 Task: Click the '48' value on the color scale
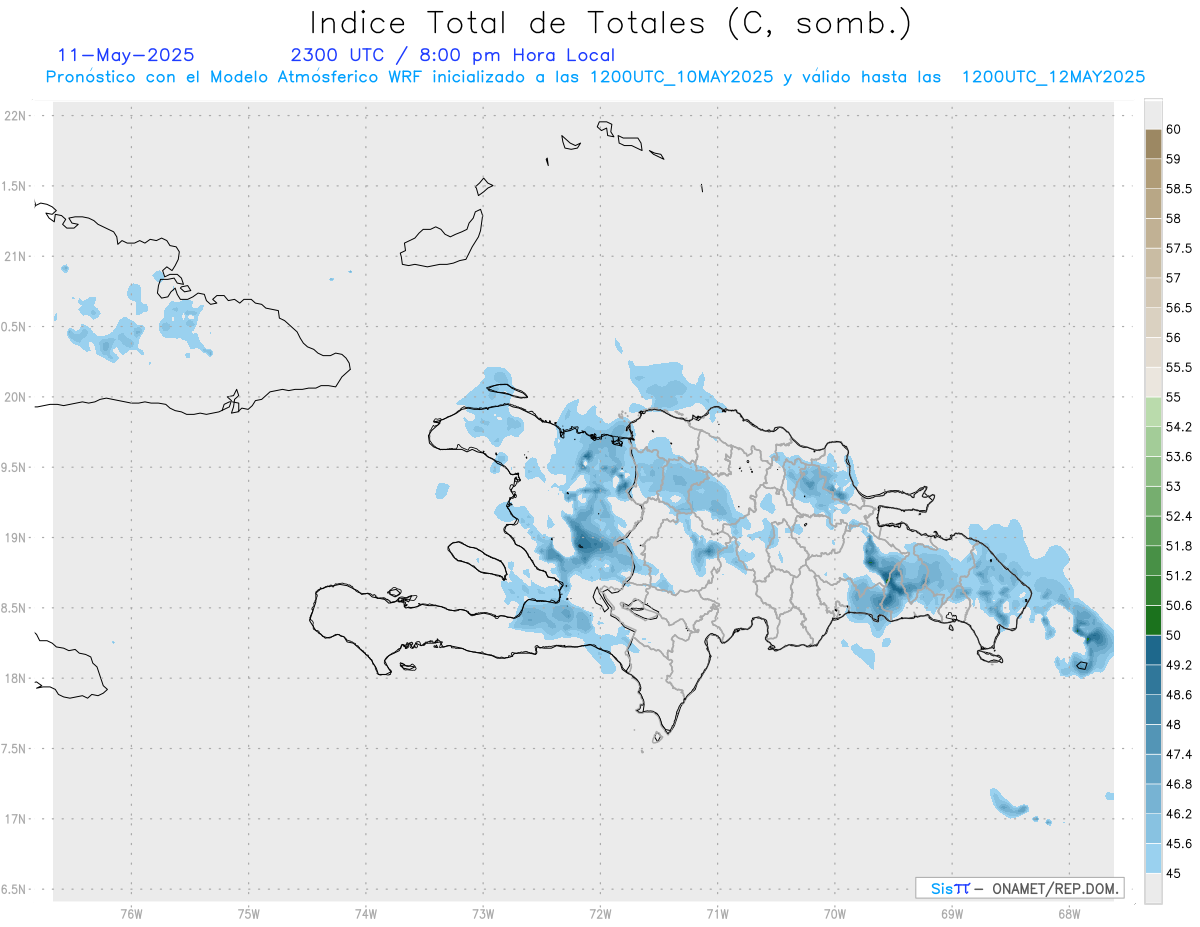coord(1173,725)
